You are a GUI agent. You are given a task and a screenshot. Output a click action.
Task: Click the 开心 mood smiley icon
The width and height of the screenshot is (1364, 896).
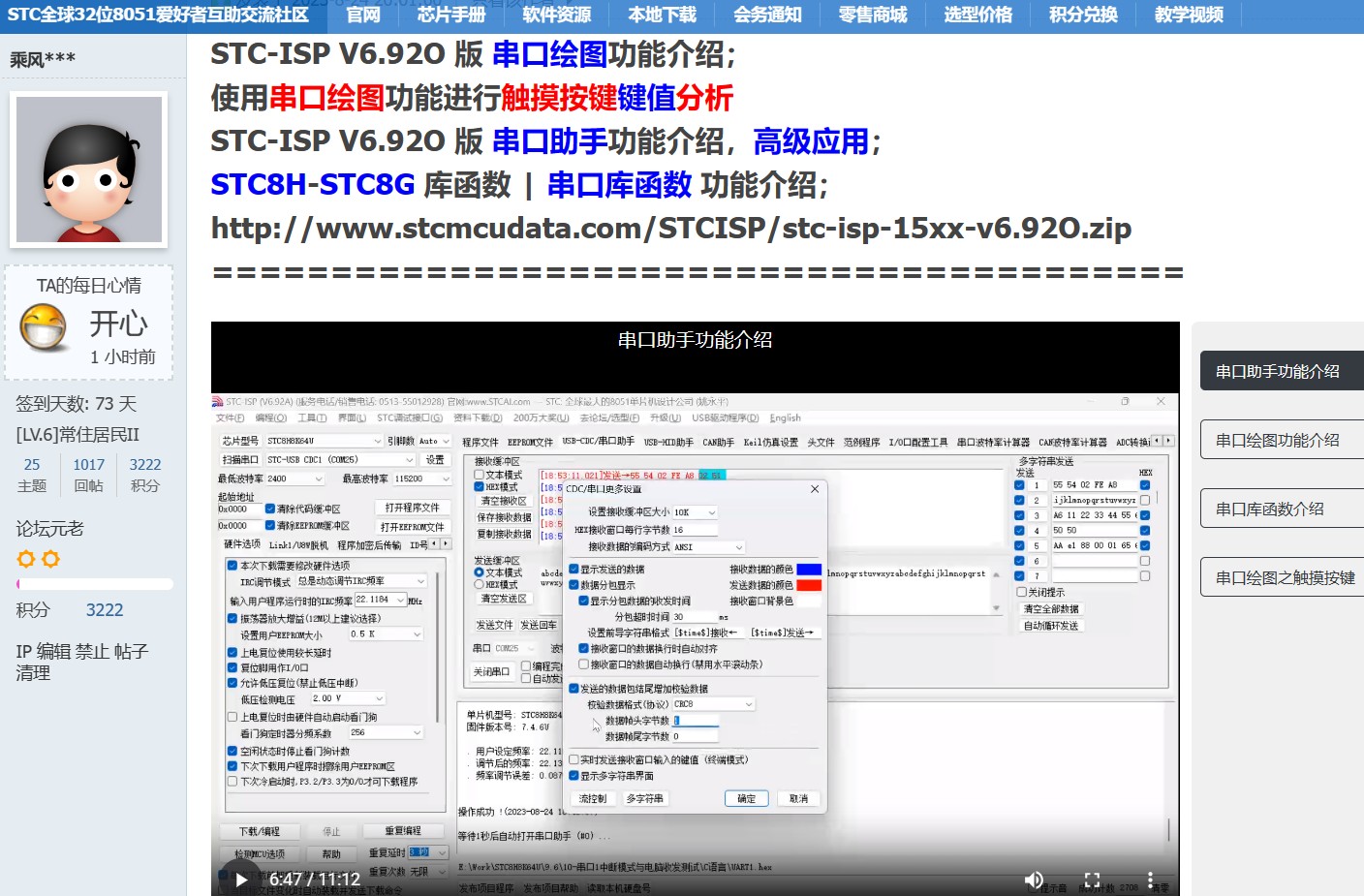point(44,327)
